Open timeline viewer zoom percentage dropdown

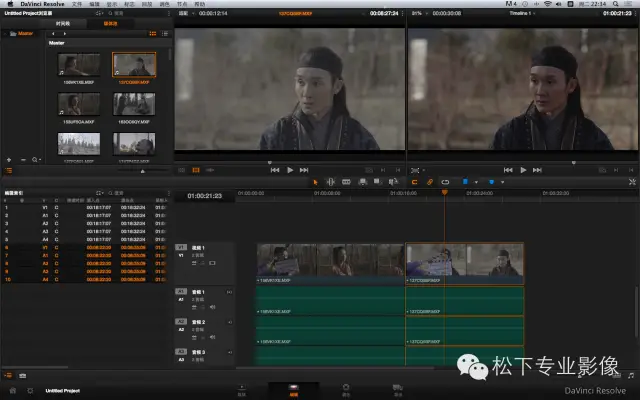[x=427, y=13]
